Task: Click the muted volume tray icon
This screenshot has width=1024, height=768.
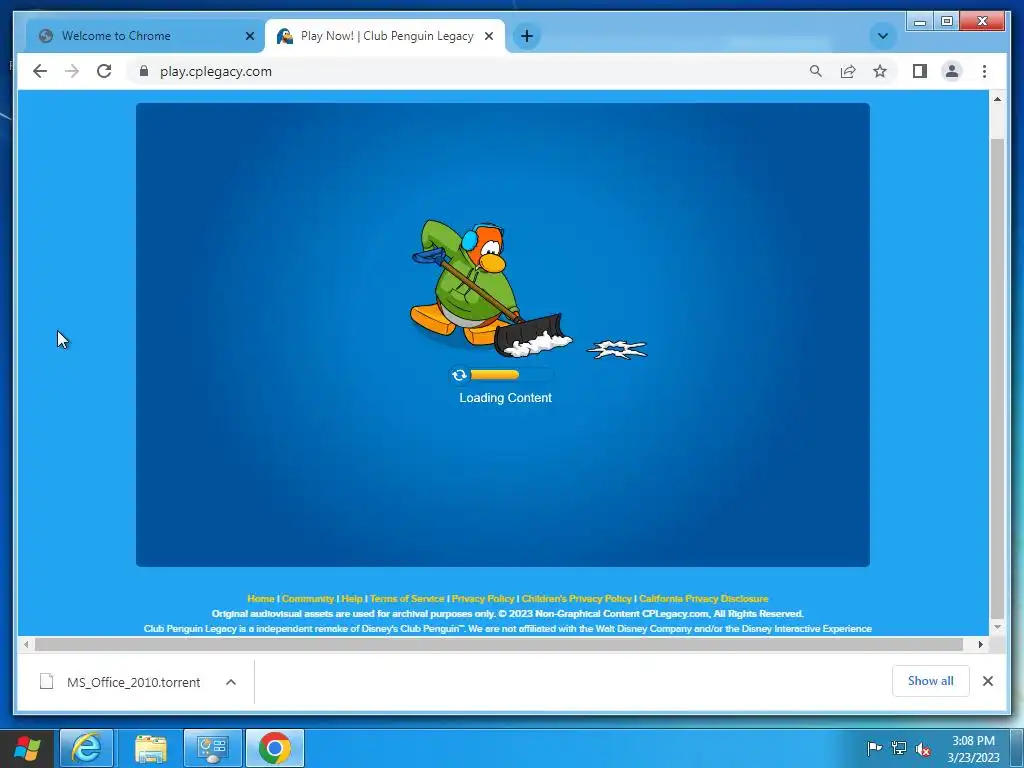Action: pyautogui.click(x=923, y=749)
